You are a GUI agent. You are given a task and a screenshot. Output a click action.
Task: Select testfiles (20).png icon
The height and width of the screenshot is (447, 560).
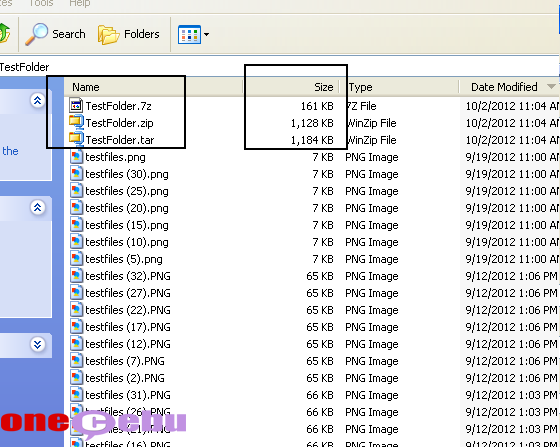76,208
